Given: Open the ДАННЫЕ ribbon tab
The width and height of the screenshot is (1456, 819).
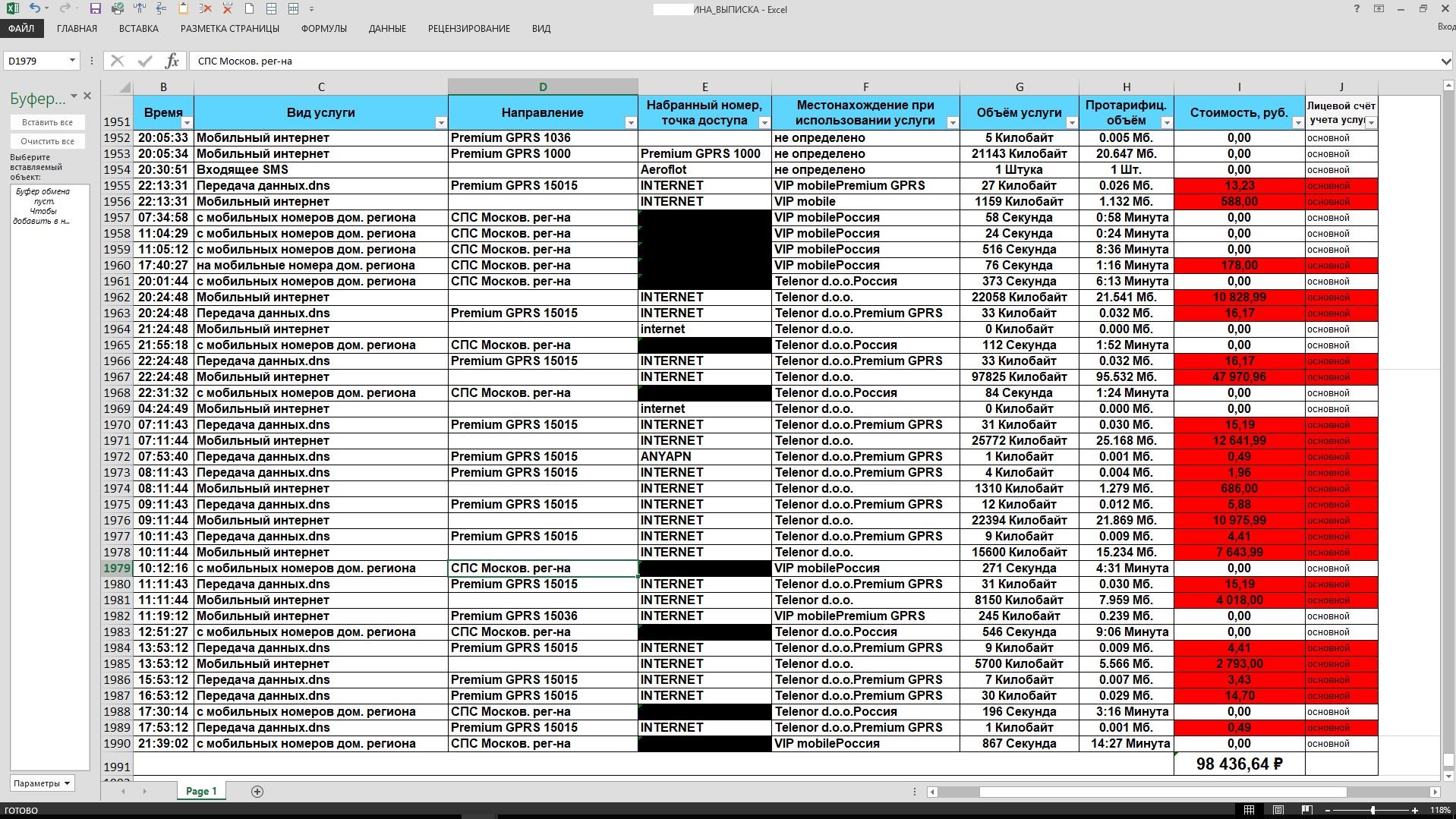Looking at the screenshot, I should click(x=387, y=29).
